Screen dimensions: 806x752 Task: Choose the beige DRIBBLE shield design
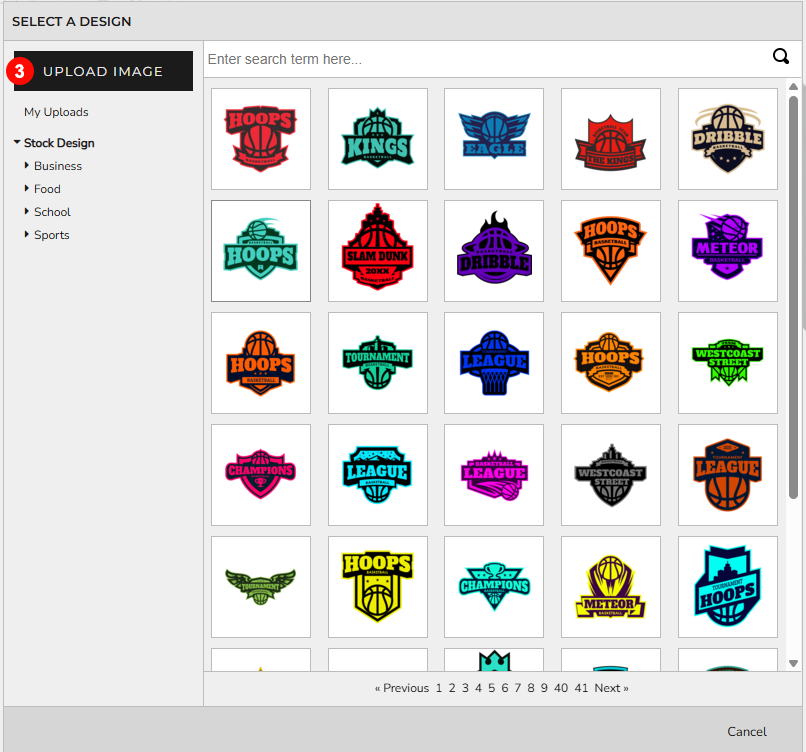pyautogui.click(x=728, y=139)
